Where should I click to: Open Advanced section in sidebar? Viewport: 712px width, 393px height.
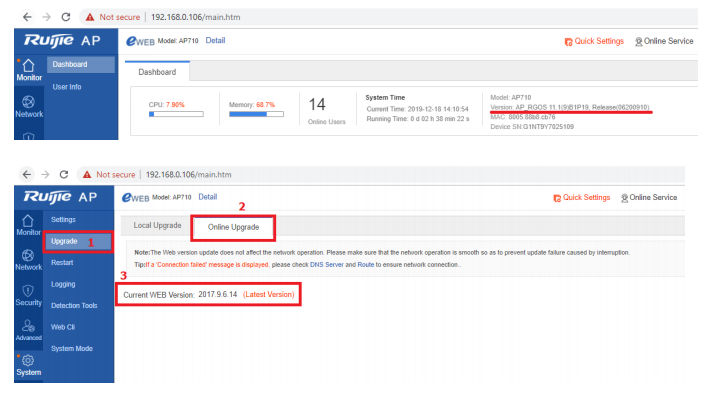[28, 330]
